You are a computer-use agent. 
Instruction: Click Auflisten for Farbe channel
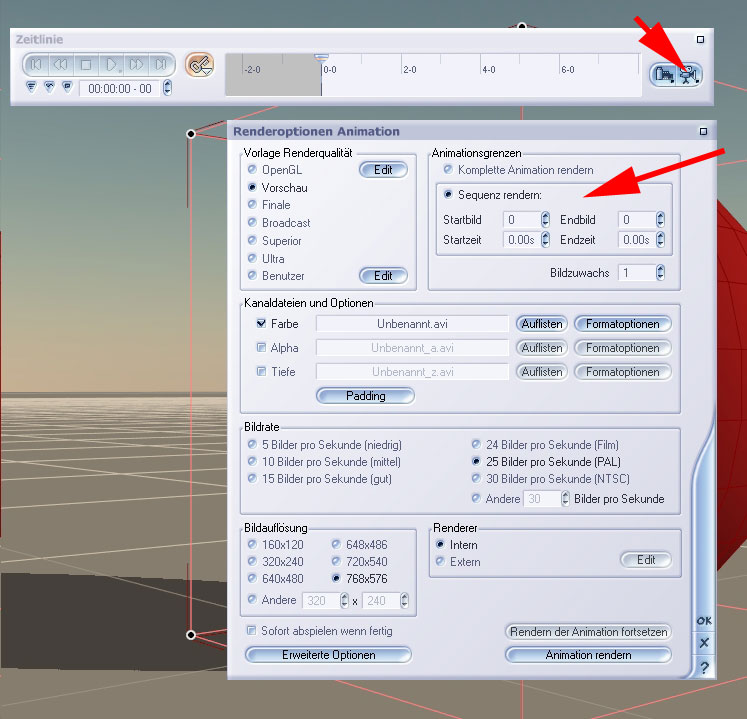(542, 324)
